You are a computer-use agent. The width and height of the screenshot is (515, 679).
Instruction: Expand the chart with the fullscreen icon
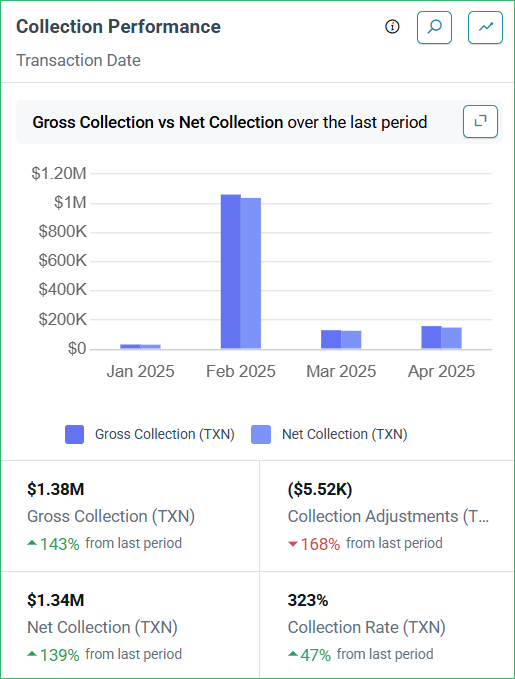(x=480, y=121)
